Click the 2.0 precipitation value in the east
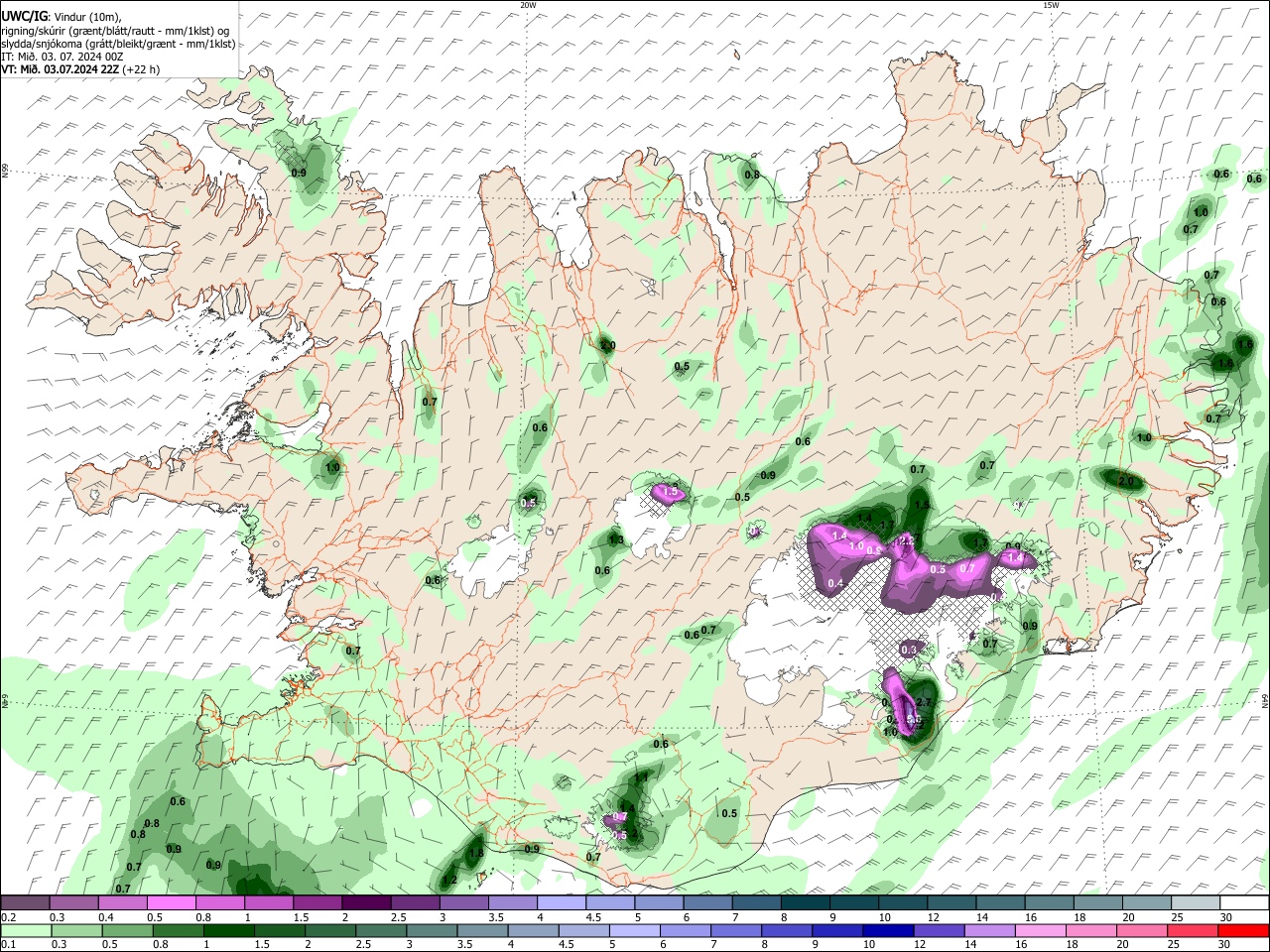Screen dimensions: 1270x952 pyautogui.click(x=1125, y=481)
